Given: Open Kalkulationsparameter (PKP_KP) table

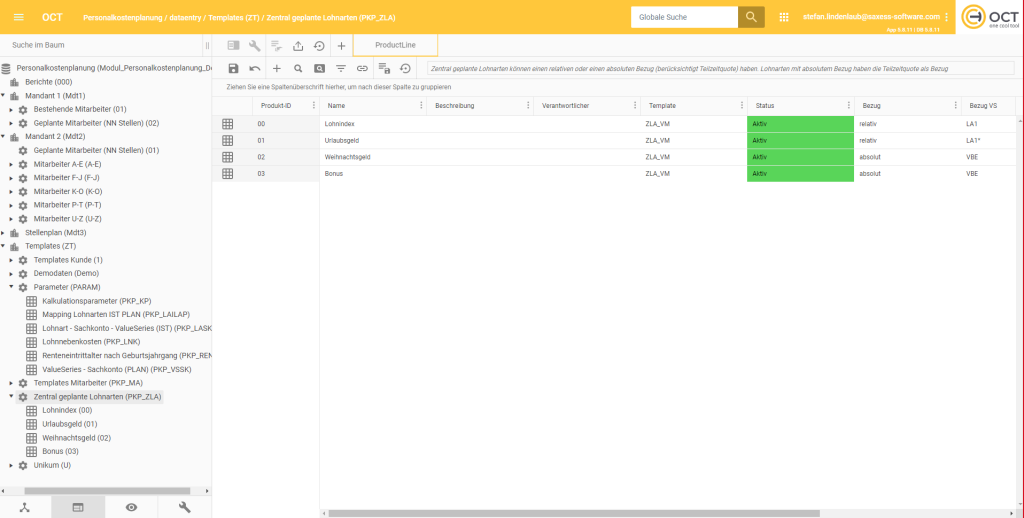Looking at the screenshot, I should click(97, 301).
